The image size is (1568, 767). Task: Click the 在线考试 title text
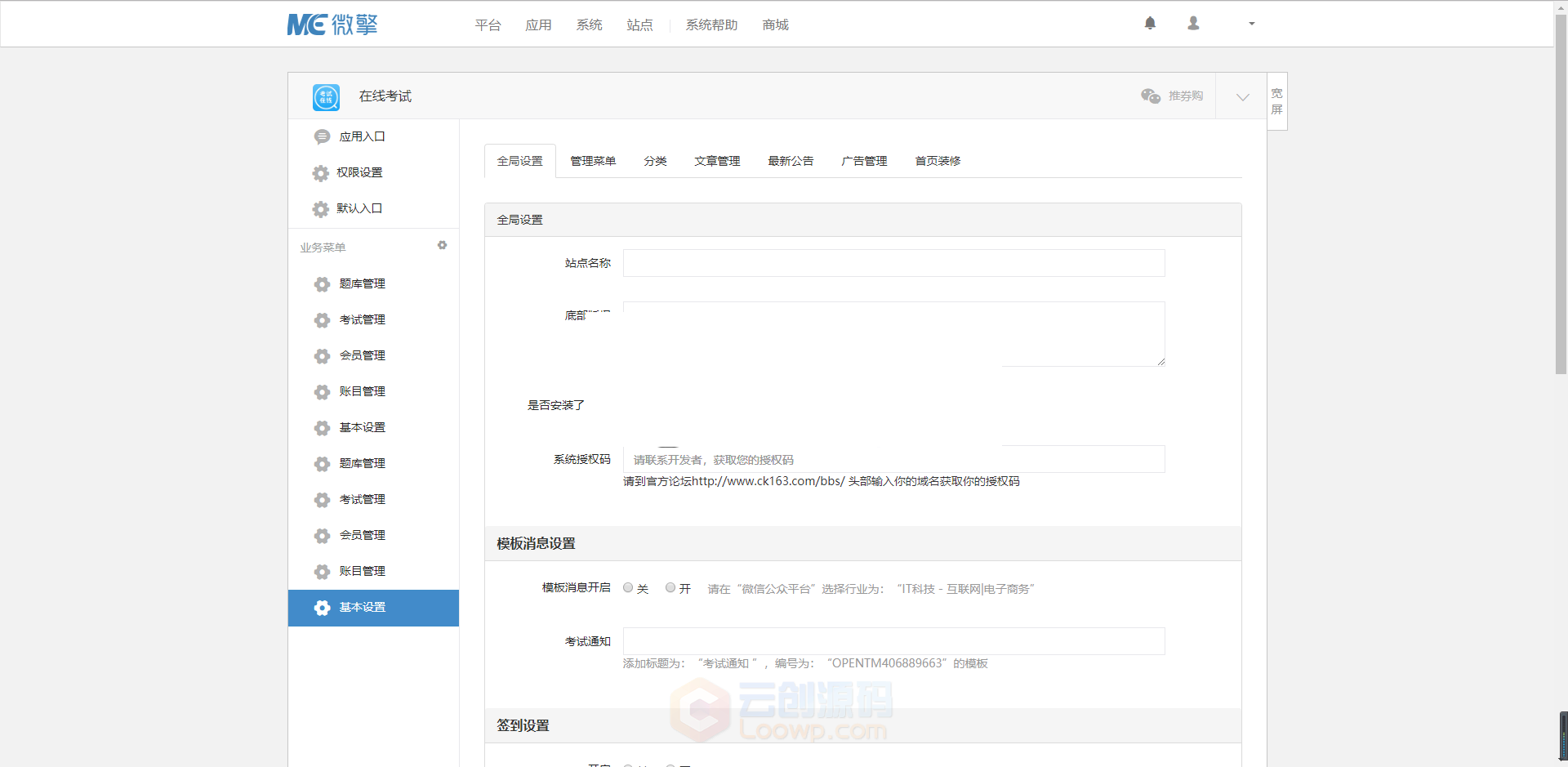click(x=385, y=96)
